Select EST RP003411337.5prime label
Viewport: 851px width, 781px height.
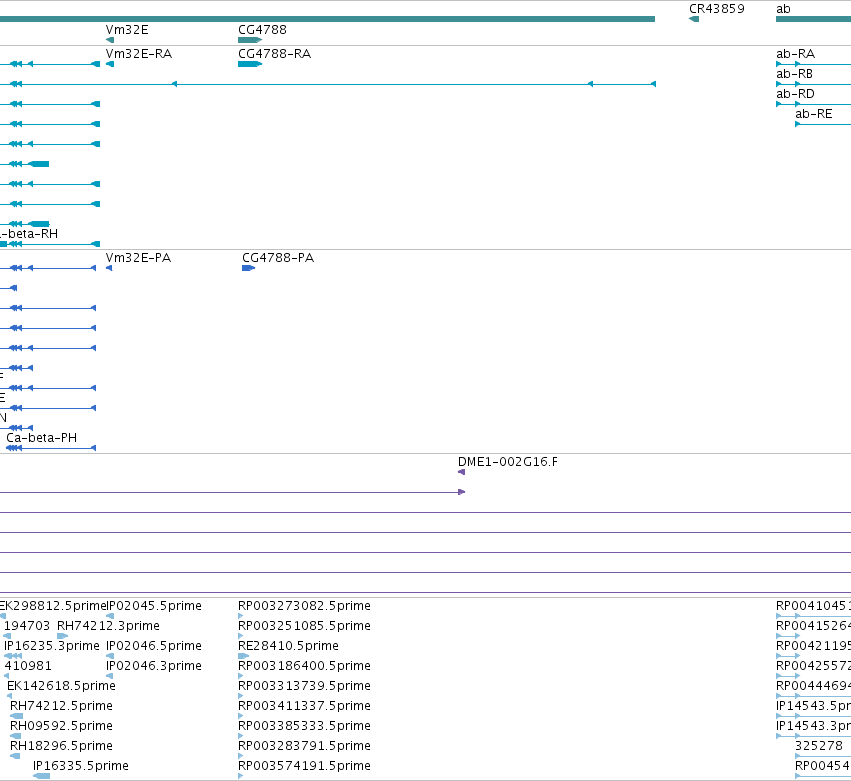(304, 706)
